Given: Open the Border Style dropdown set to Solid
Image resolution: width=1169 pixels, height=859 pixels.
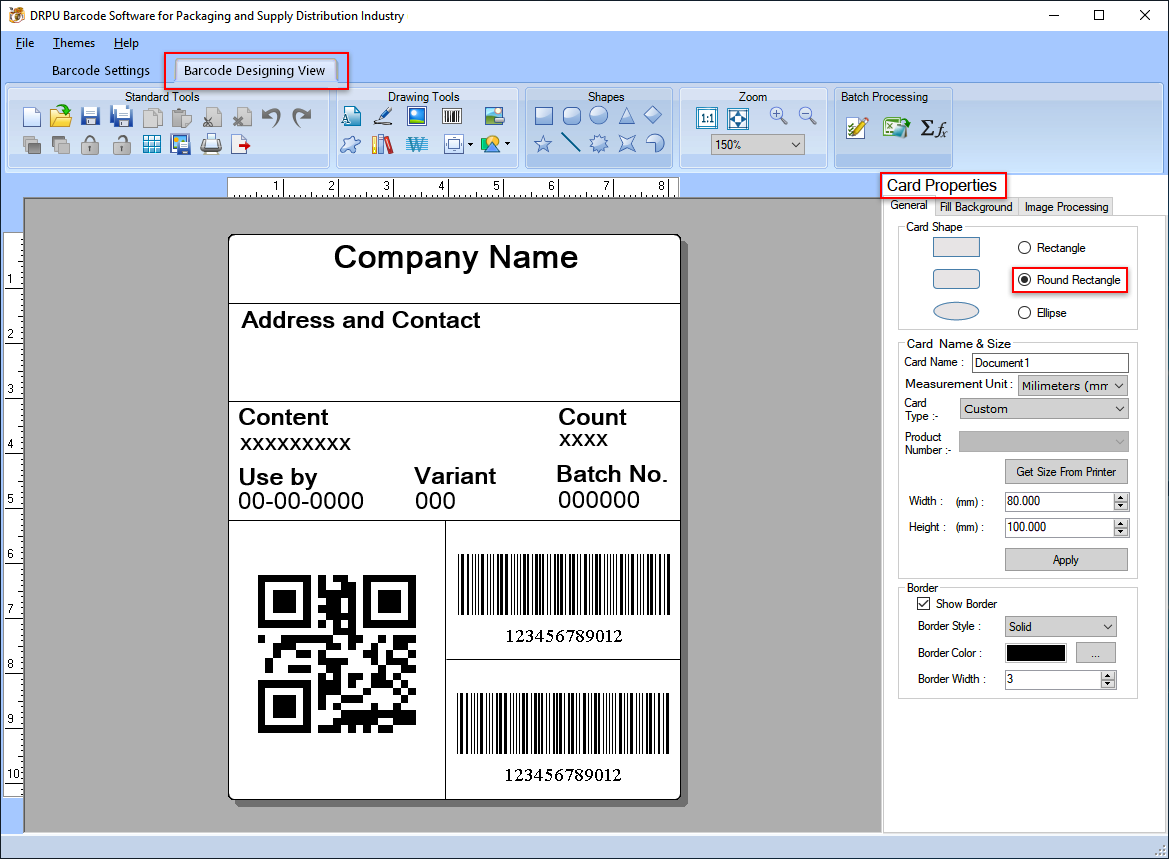Looking at the screenshot, I should (x=1060, y=626).
